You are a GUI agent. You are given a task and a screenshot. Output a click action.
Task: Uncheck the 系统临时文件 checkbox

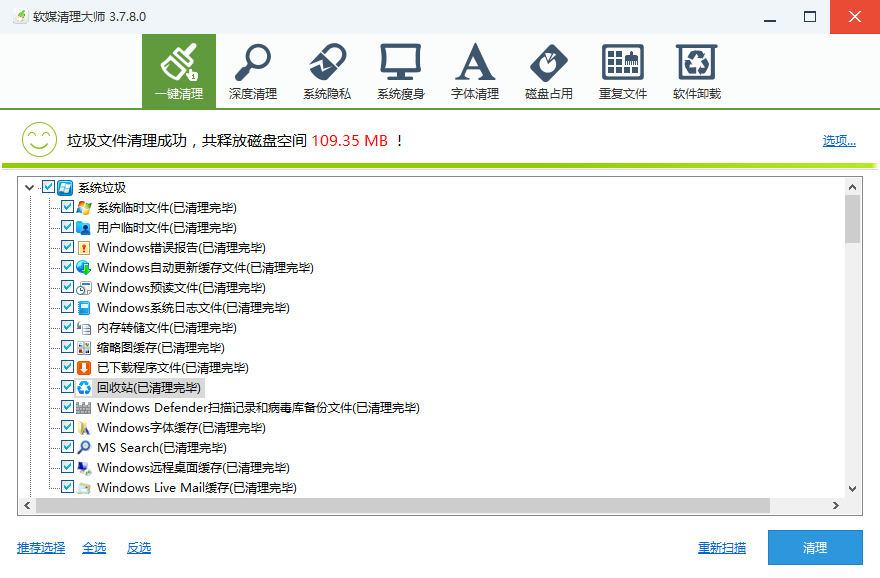tap(67, 207)
